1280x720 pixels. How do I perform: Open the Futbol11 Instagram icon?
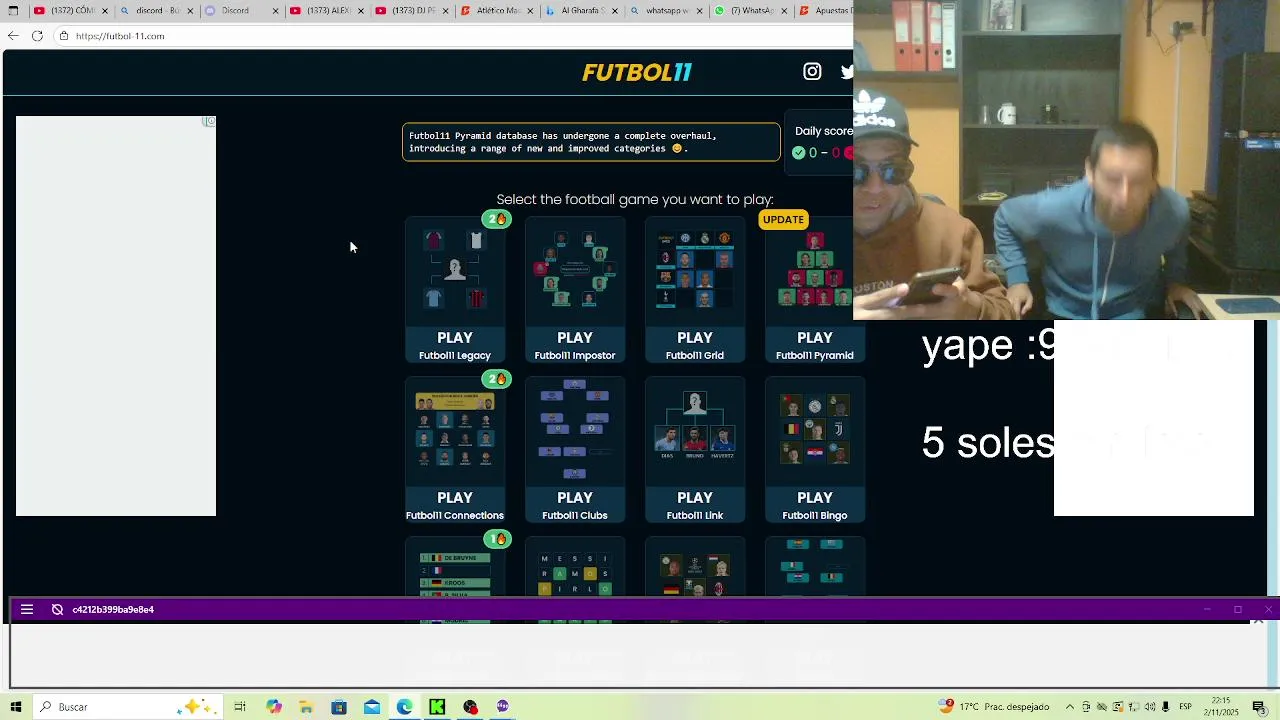click(812, 71)
